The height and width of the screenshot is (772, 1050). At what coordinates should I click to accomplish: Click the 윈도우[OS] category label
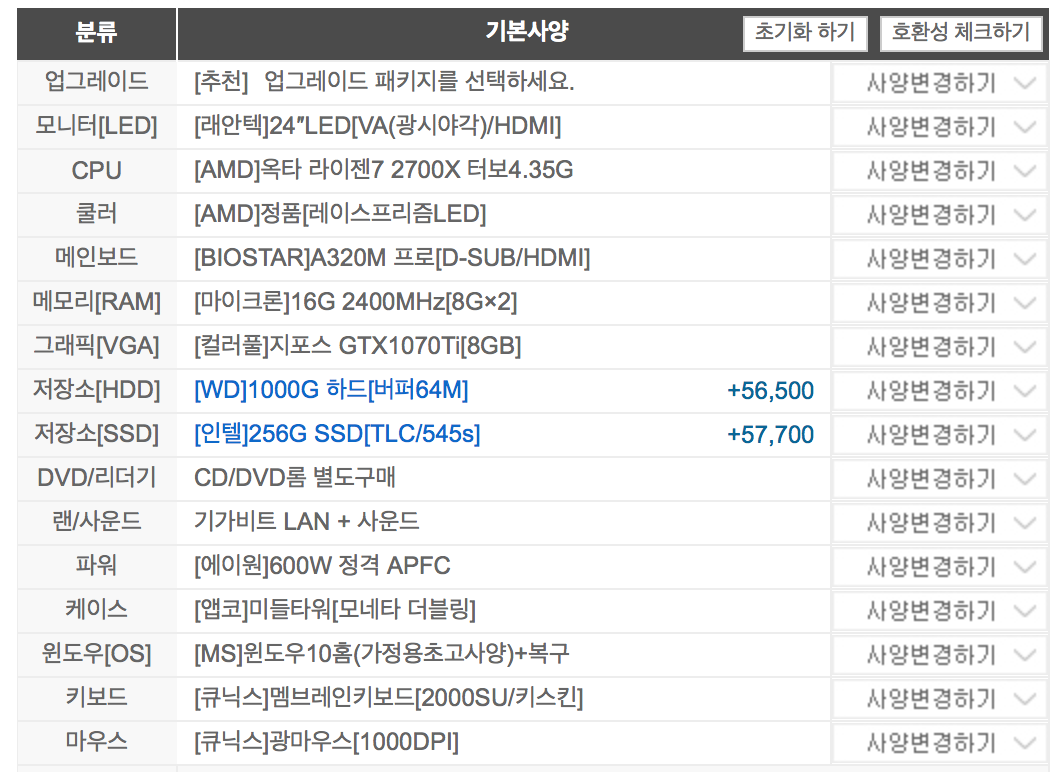(x=96, y=653)
